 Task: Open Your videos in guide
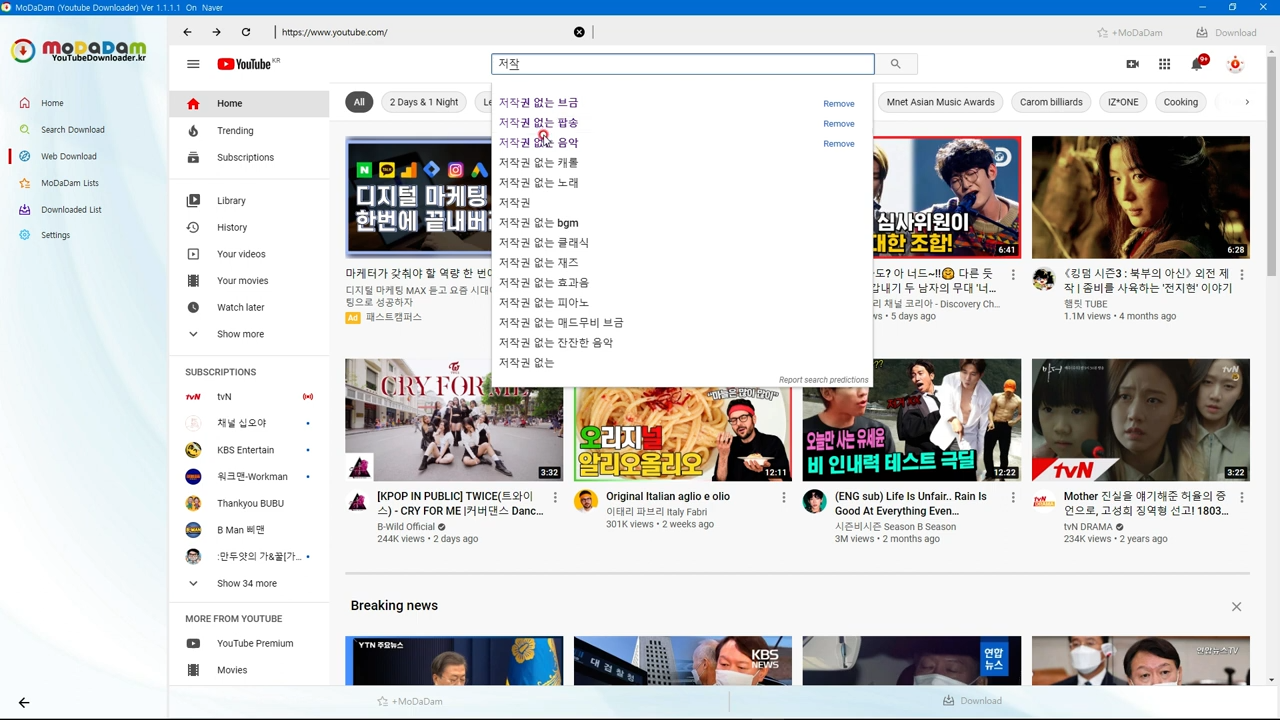point(249,254)
